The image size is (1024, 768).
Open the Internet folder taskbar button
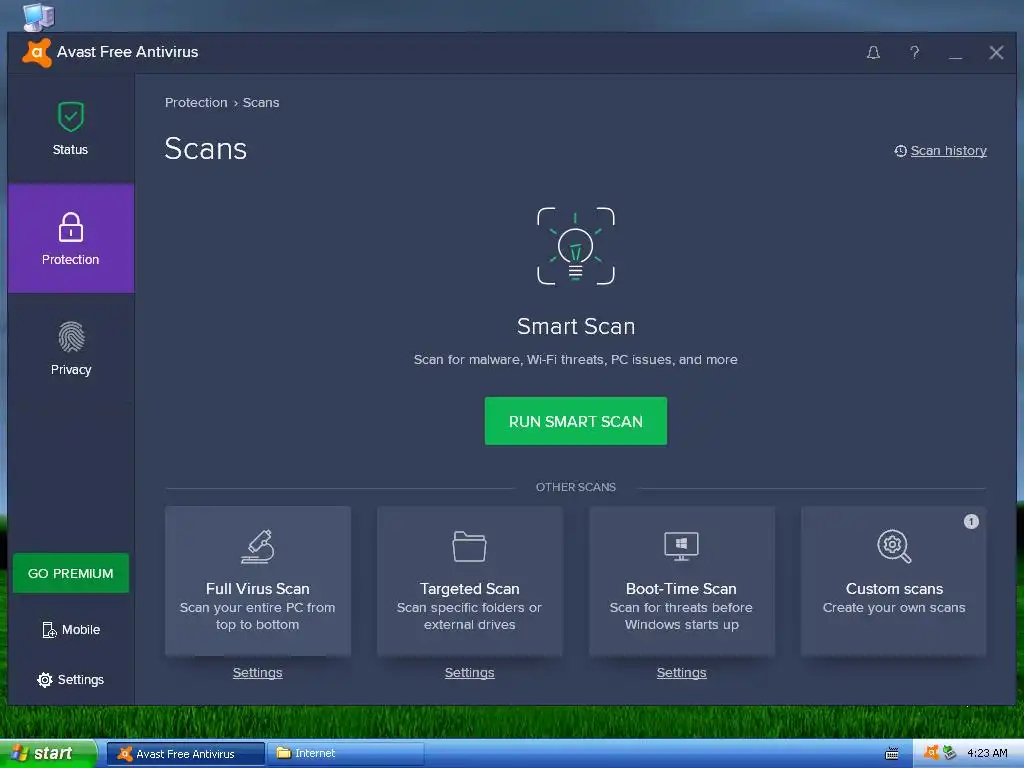click(345, 754)
